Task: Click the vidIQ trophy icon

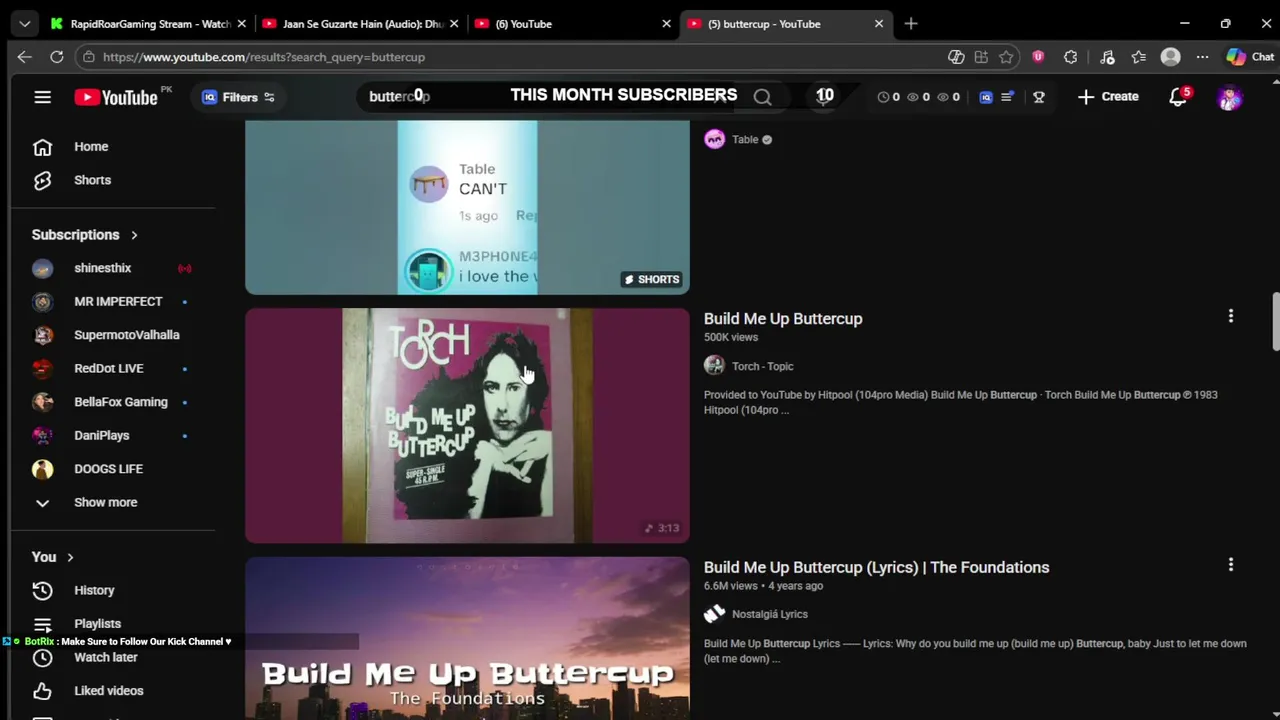Action: (1039, 97)
